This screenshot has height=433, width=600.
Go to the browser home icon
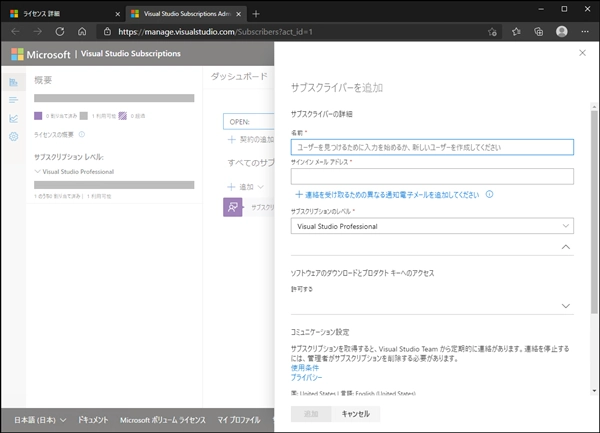(82, 32)
